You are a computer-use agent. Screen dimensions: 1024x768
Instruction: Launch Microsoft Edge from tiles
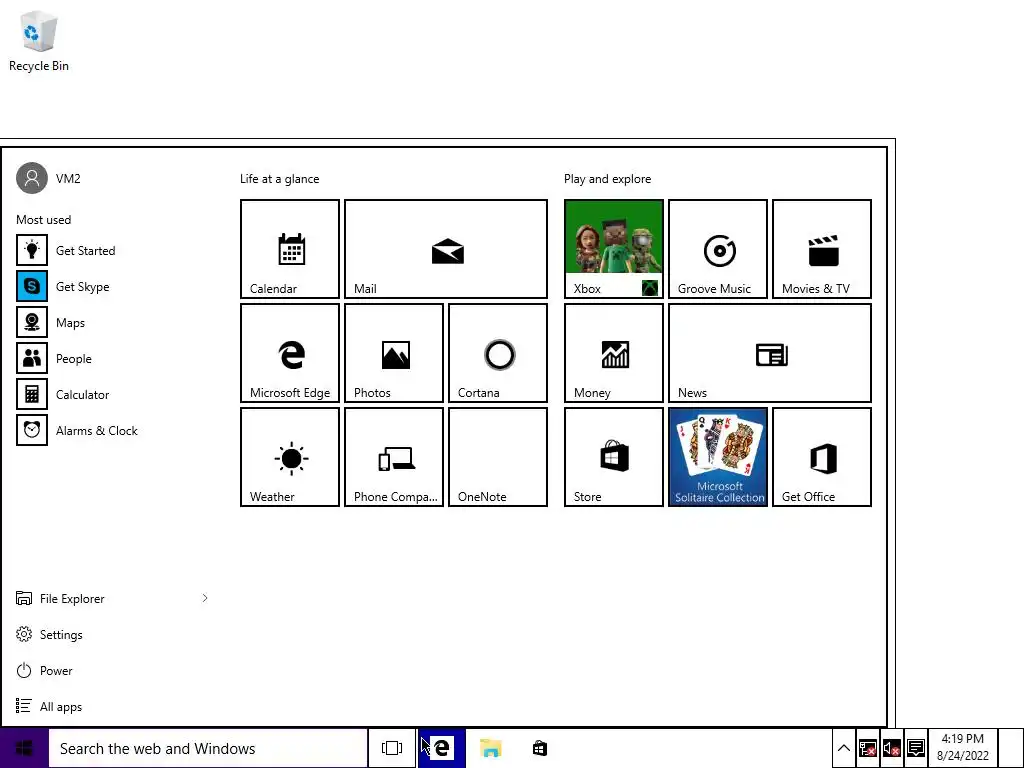pyautogui.click(x=290, y=353)
